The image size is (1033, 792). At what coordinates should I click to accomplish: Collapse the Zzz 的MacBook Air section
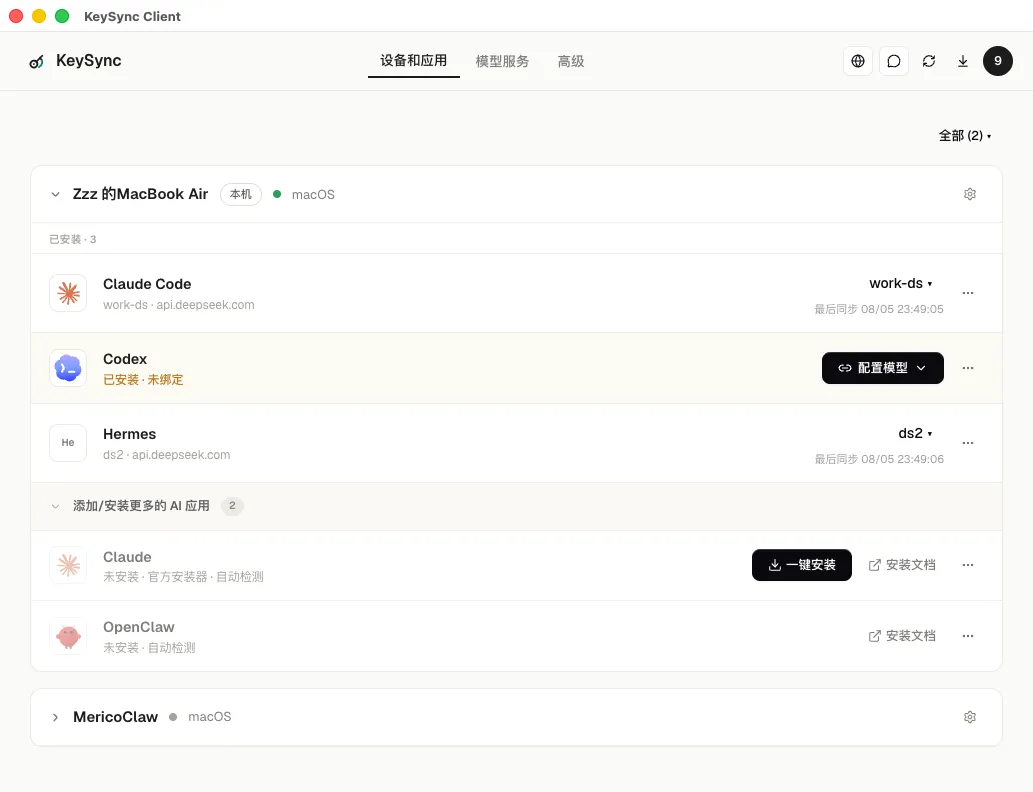pos(55,194)
